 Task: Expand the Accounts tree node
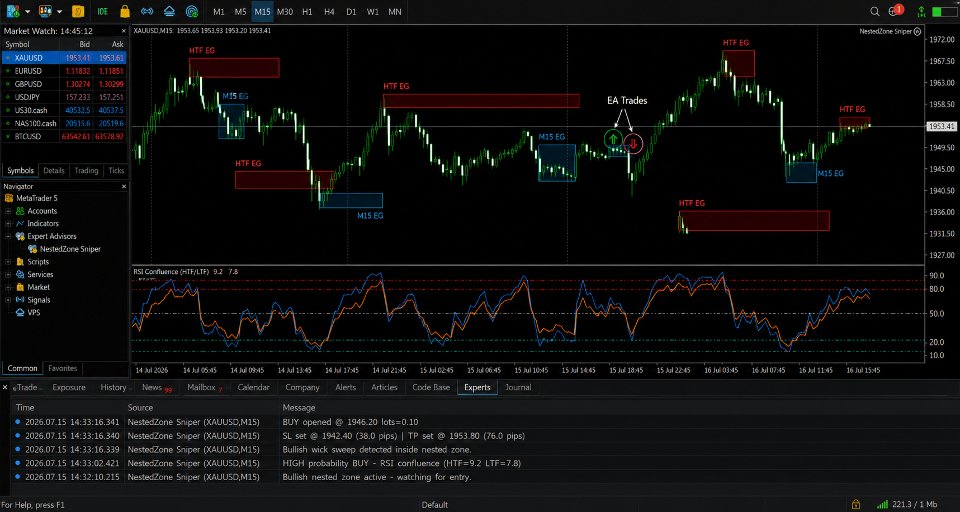(9, 211)
